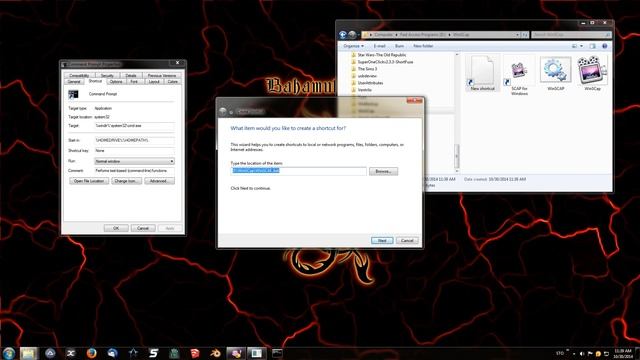640x360 pixels.
Task: Click the Change Icon button
Action: pyautogui.click(x=126, y=181)
